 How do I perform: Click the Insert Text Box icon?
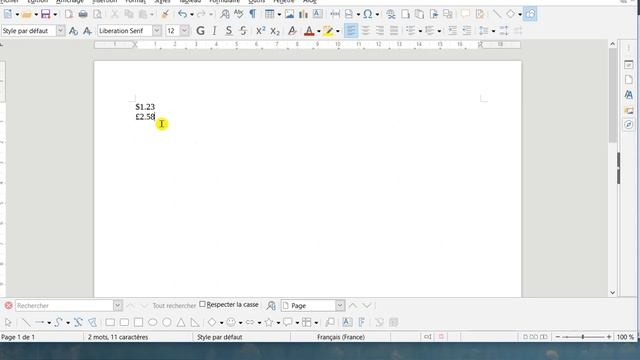[317, 14]
